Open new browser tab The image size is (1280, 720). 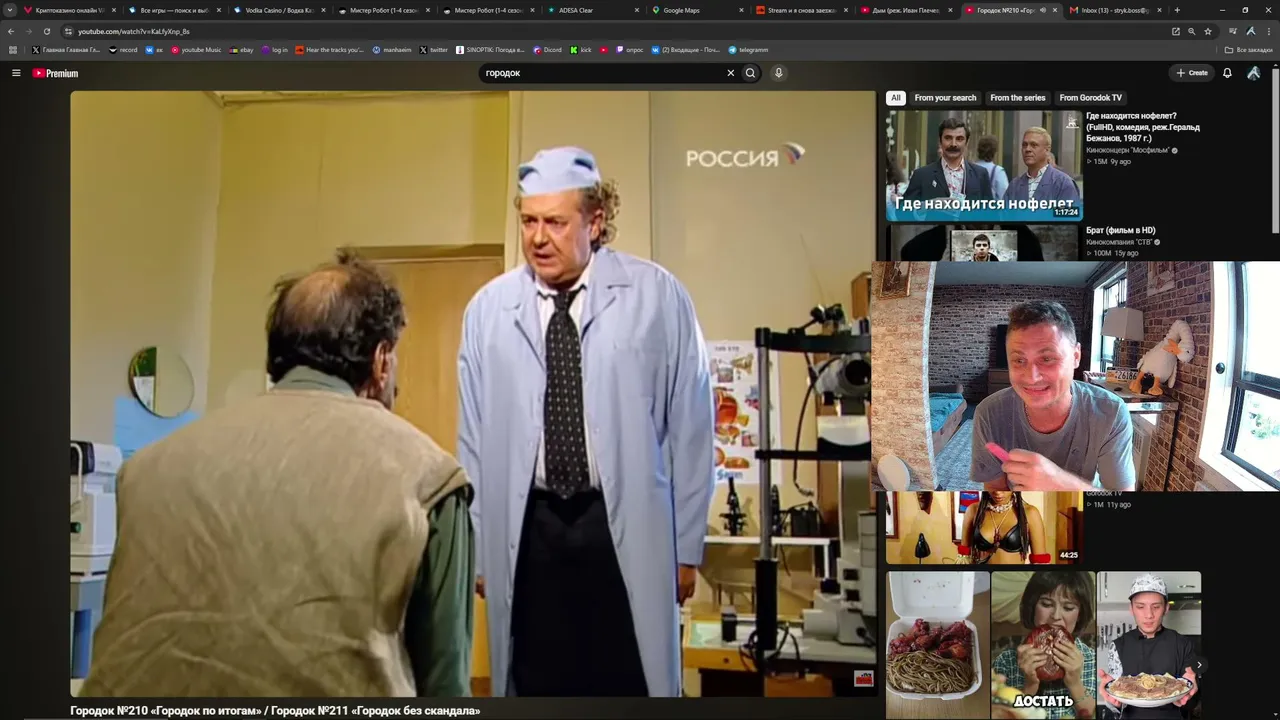(1177, 10)
